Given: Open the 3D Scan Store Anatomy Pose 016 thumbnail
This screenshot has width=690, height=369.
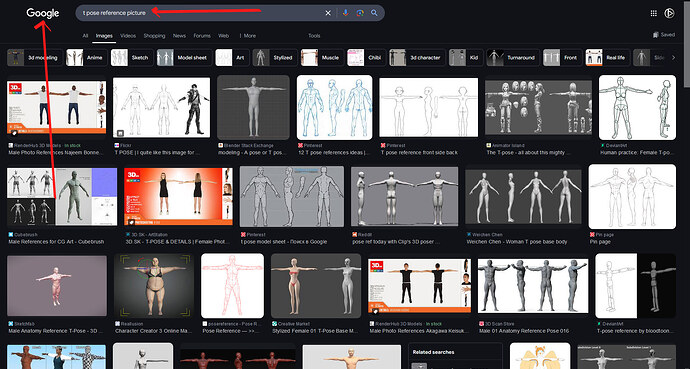Looking at the screenshot, I should [533, 286].
